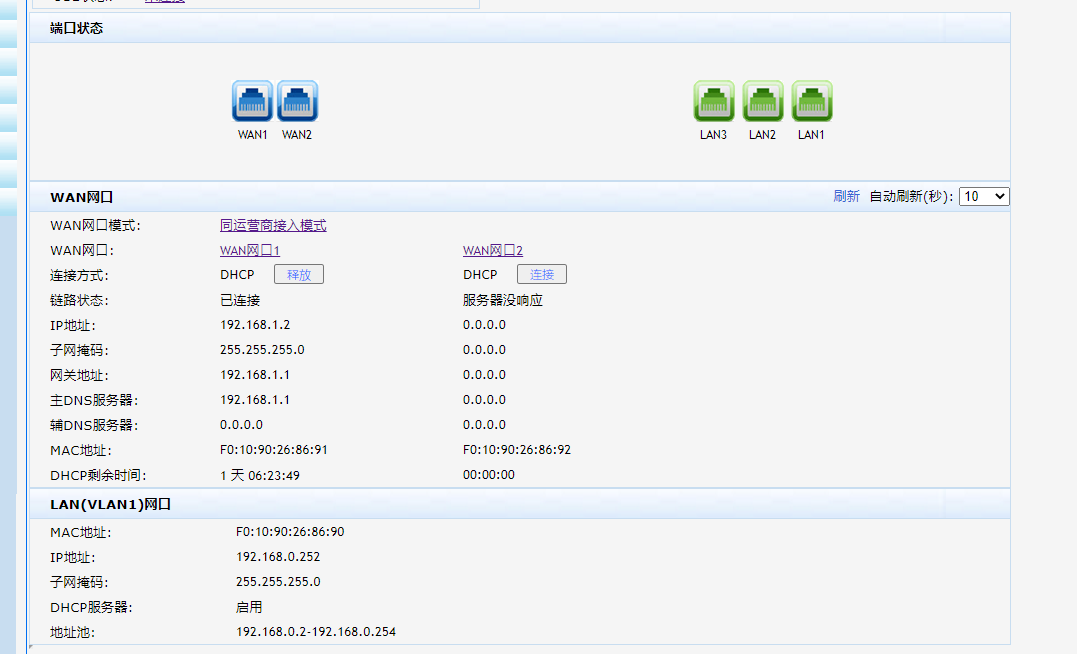Select LAN MAC address F0:10:90:26:86:90
This screenshot has width=1077, height=654.
pyautogui.click(x=290, y=532)
